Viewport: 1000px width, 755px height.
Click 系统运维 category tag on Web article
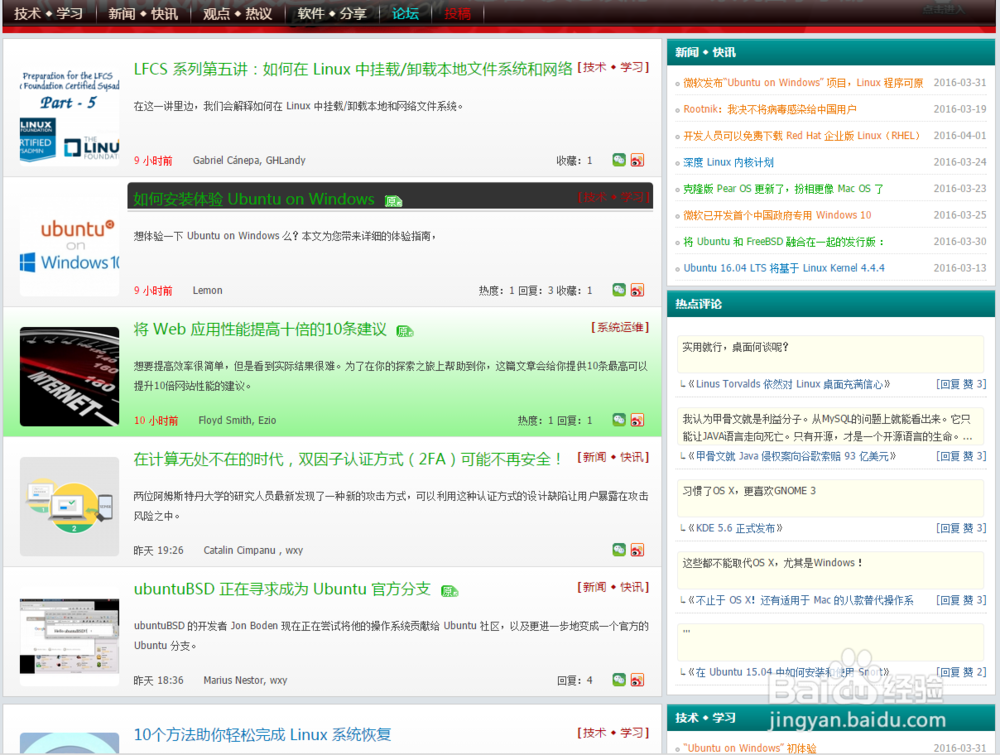[x=620, y=327]
